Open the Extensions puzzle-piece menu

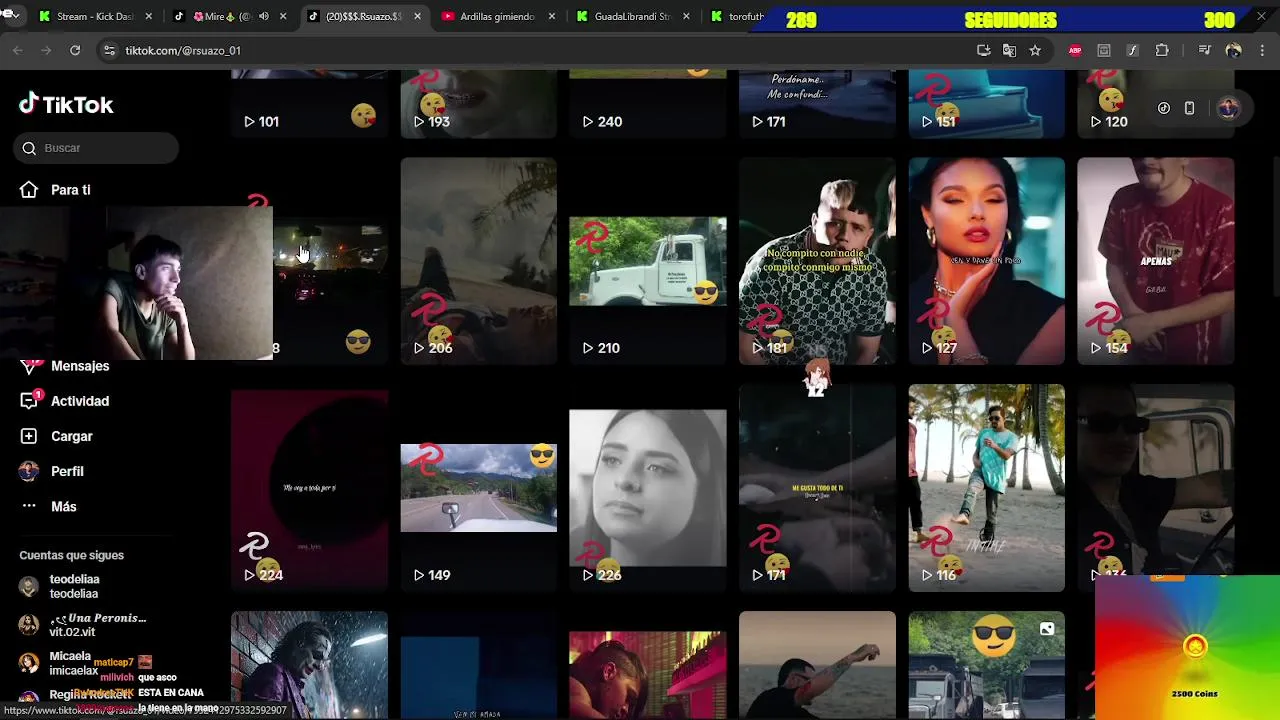(1162, 50)
